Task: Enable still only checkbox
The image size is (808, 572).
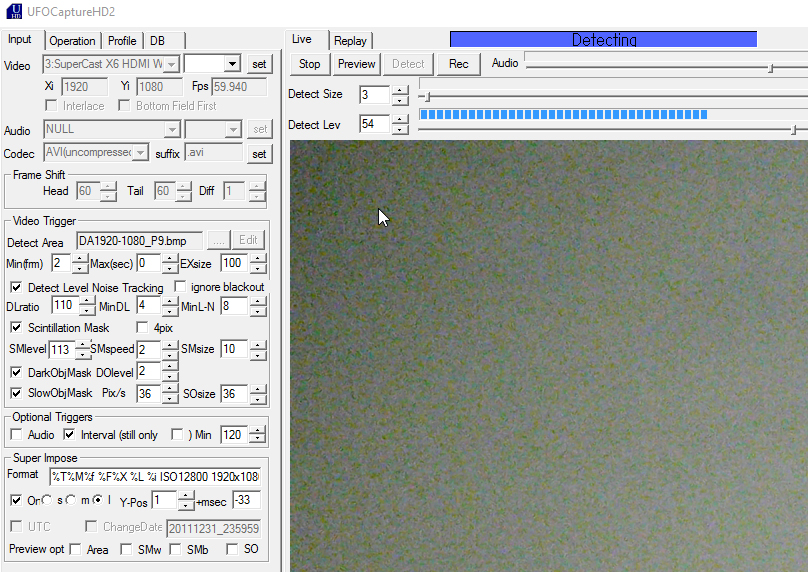Action: click(177, 434)
